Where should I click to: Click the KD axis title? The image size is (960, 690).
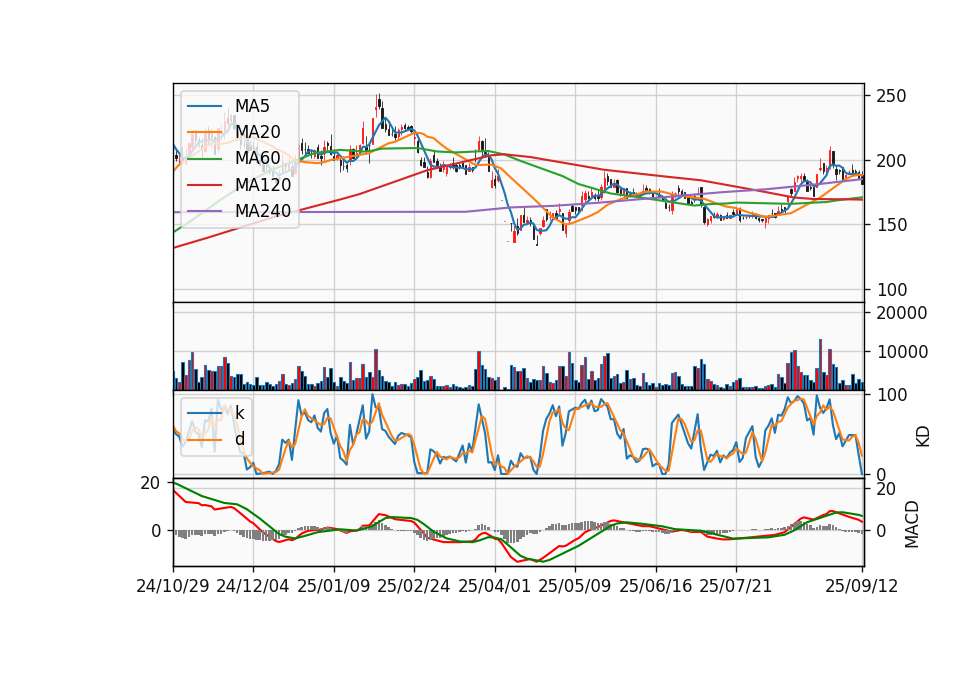[923, 436]
